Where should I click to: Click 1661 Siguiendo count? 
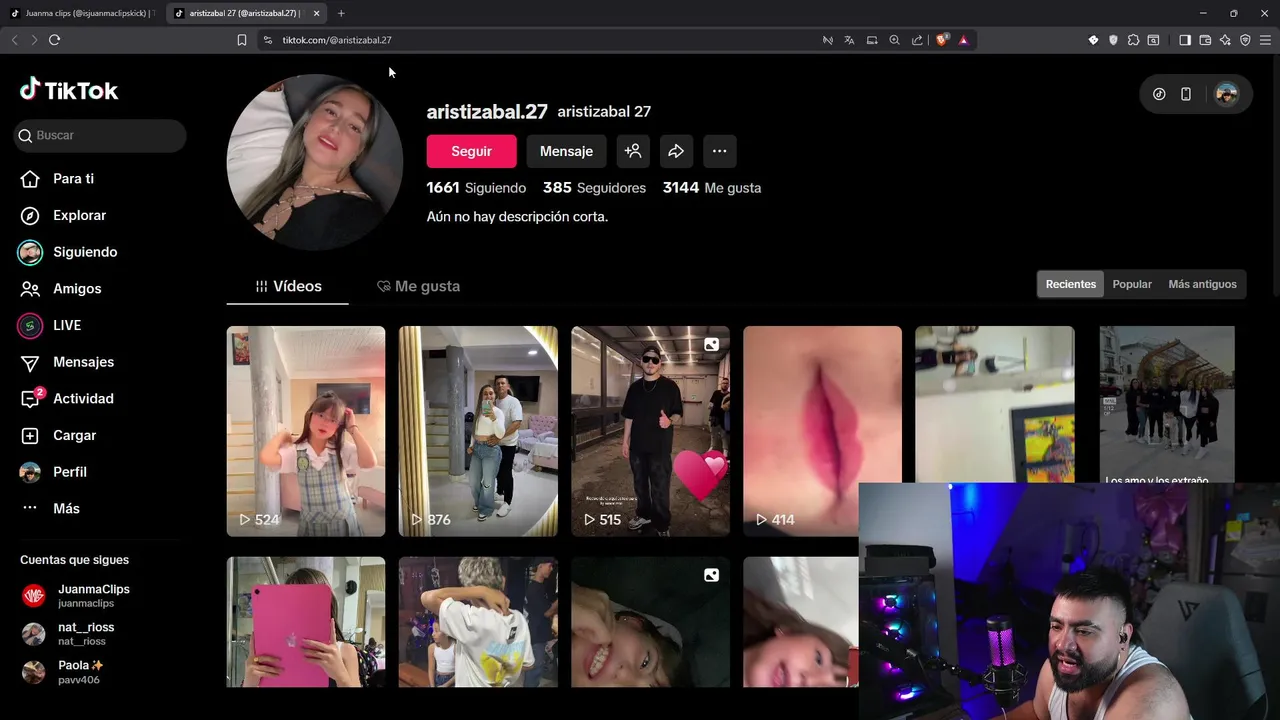pyautogui.click(x=476, y=188)
